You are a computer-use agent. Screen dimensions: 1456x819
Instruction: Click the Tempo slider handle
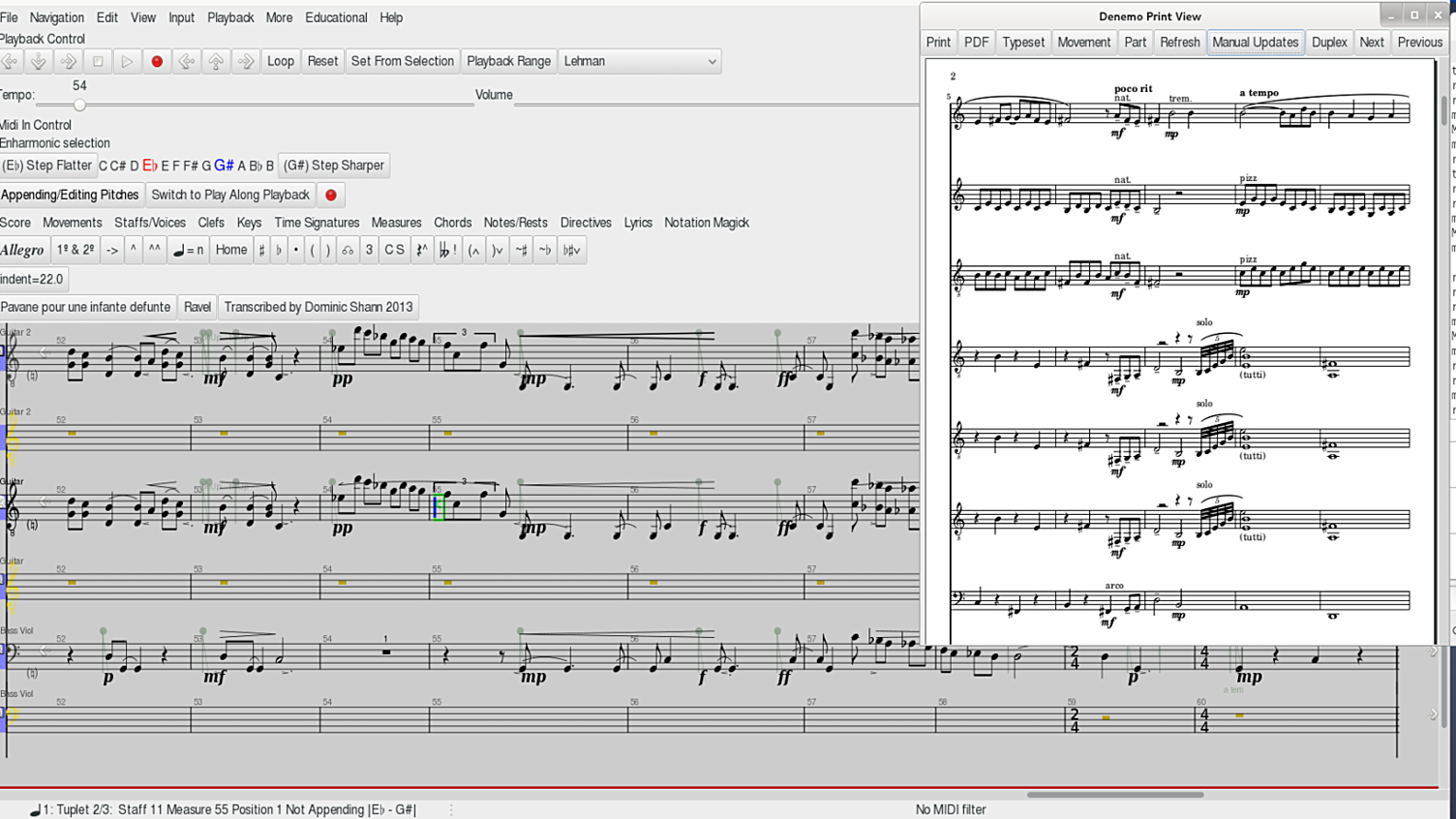(79, 105)
